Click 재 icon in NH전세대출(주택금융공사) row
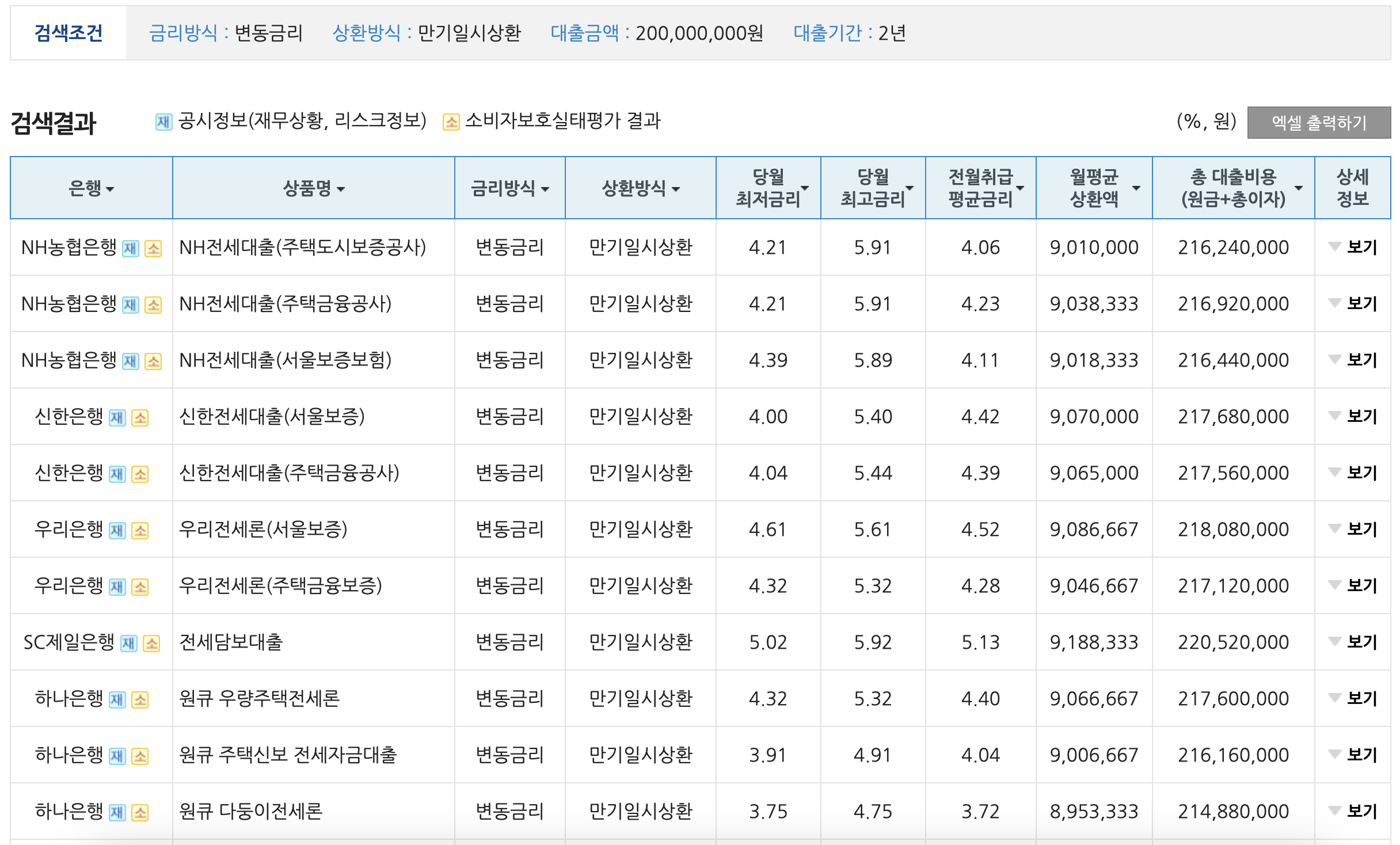The image size is (1400, 845). tap(131, 305)
